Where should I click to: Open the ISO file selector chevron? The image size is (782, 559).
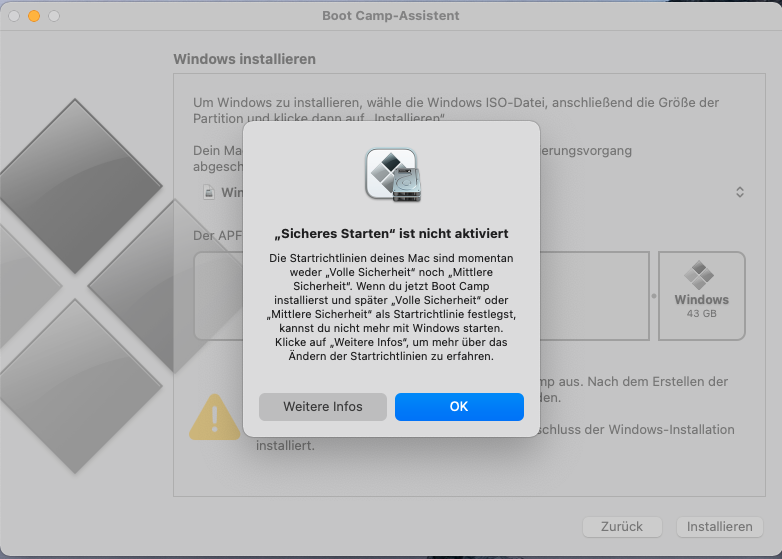[740, 192]
